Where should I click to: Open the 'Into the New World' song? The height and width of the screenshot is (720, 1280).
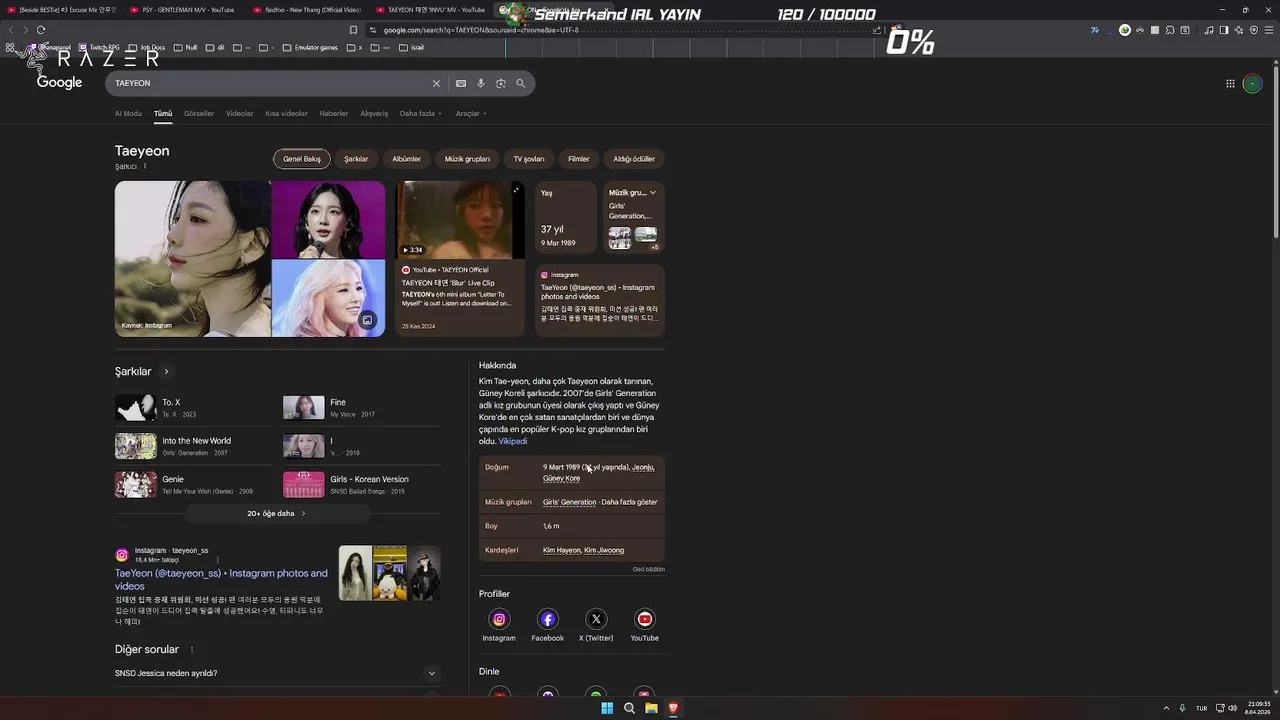(193, 446)
